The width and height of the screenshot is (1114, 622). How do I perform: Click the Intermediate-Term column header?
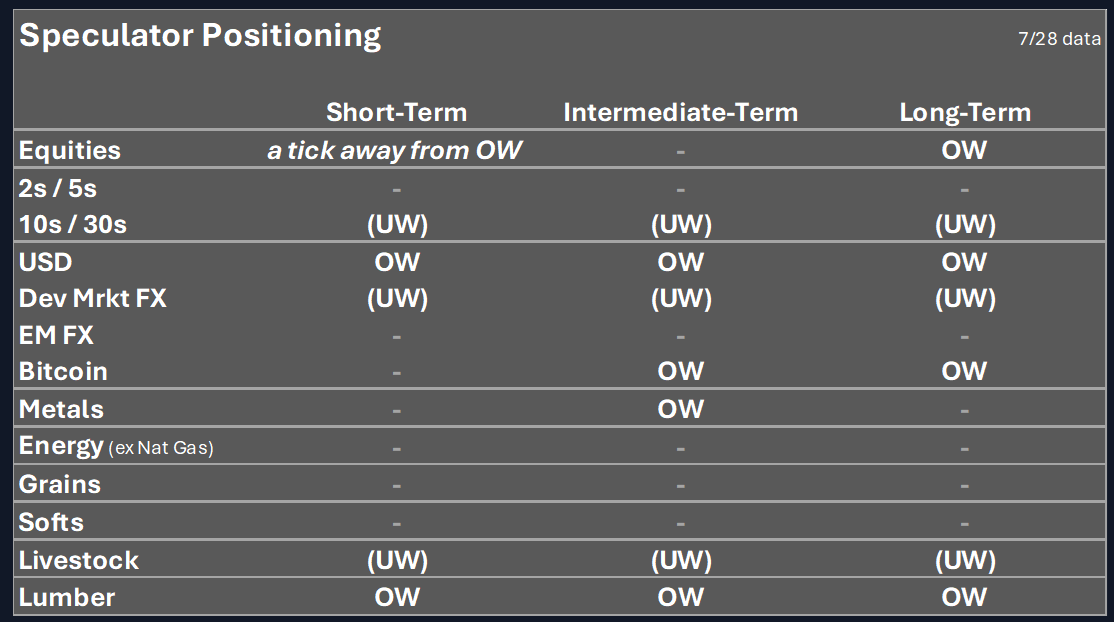pyautogui.click(x=681, y=112)
